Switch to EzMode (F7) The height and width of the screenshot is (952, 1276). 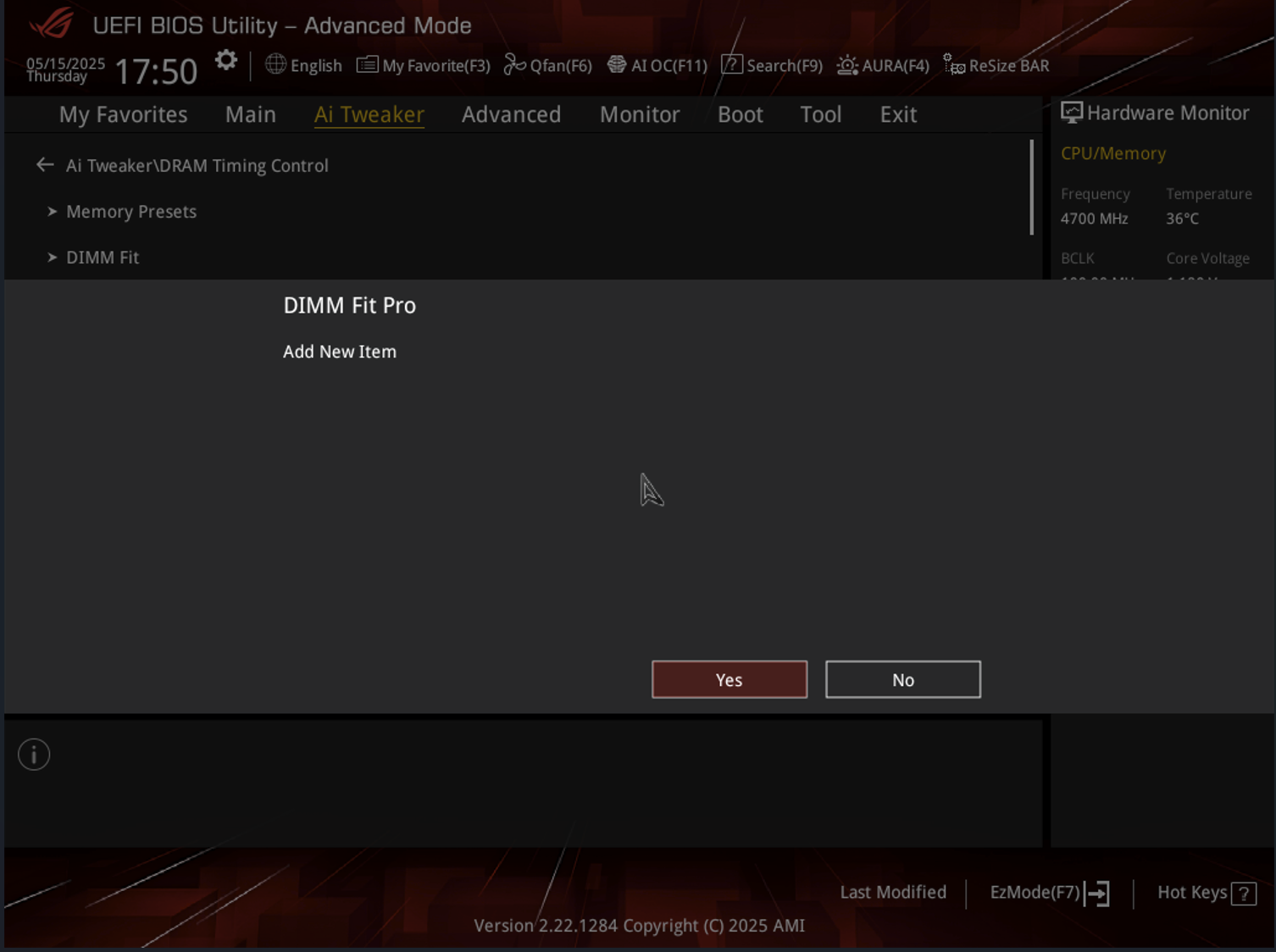tap(1049, 893)
